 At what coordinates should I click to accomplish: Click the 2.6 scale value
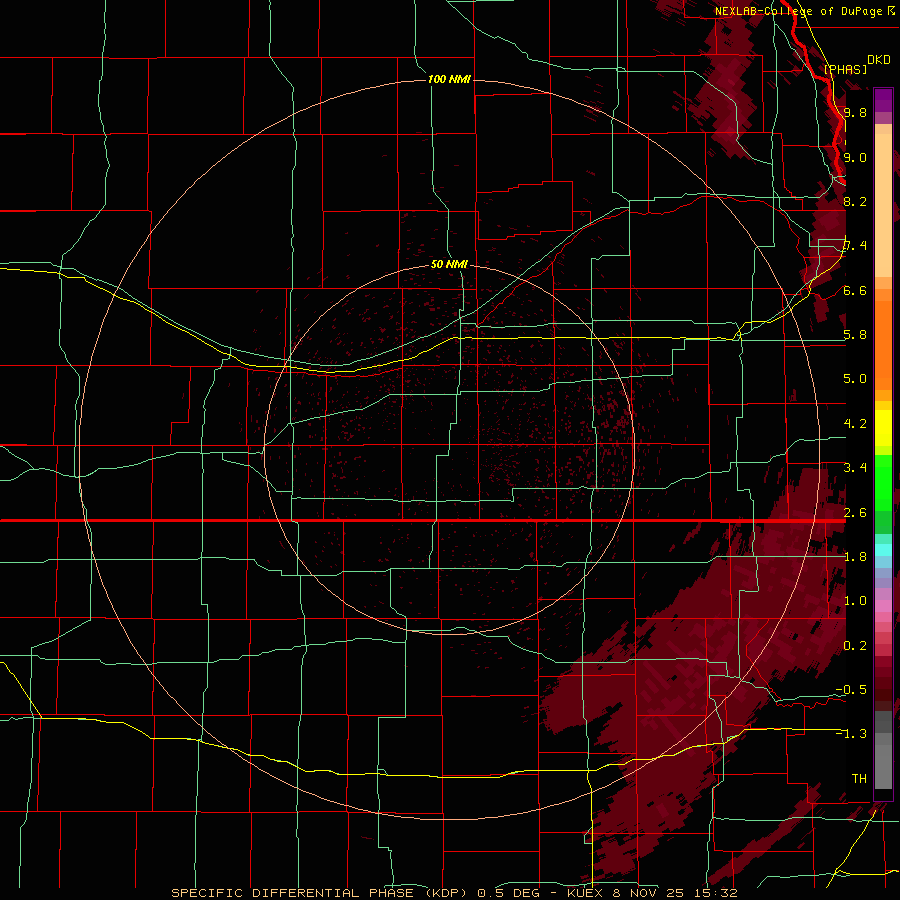tap(855, 512)
